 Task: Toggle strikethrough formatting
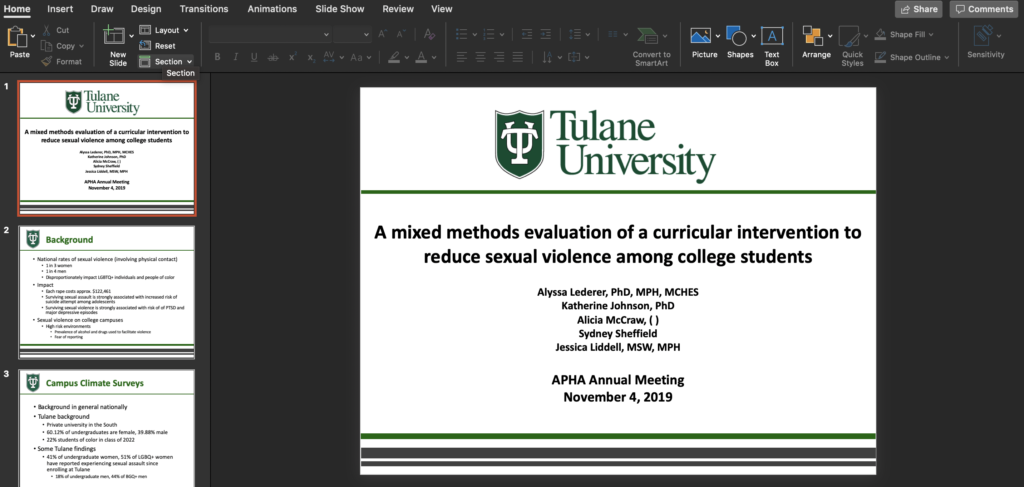pos(273,57)
